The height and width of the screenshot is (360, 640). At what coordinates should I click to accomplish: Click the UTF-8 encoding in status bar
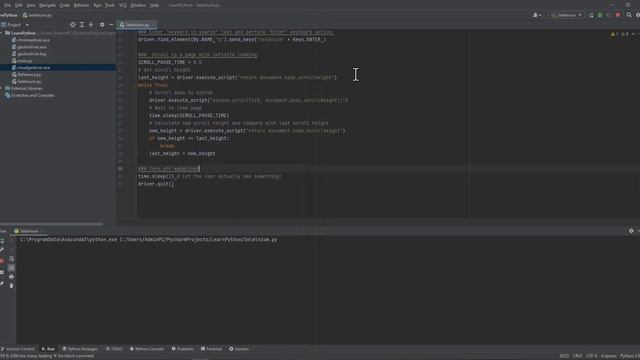coord(591,356)
